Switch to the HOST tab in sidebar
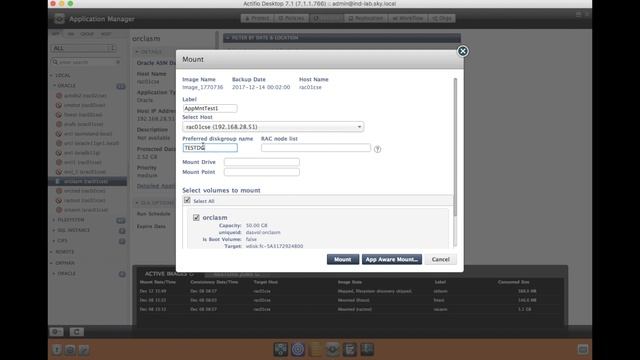 coord(106,34)
